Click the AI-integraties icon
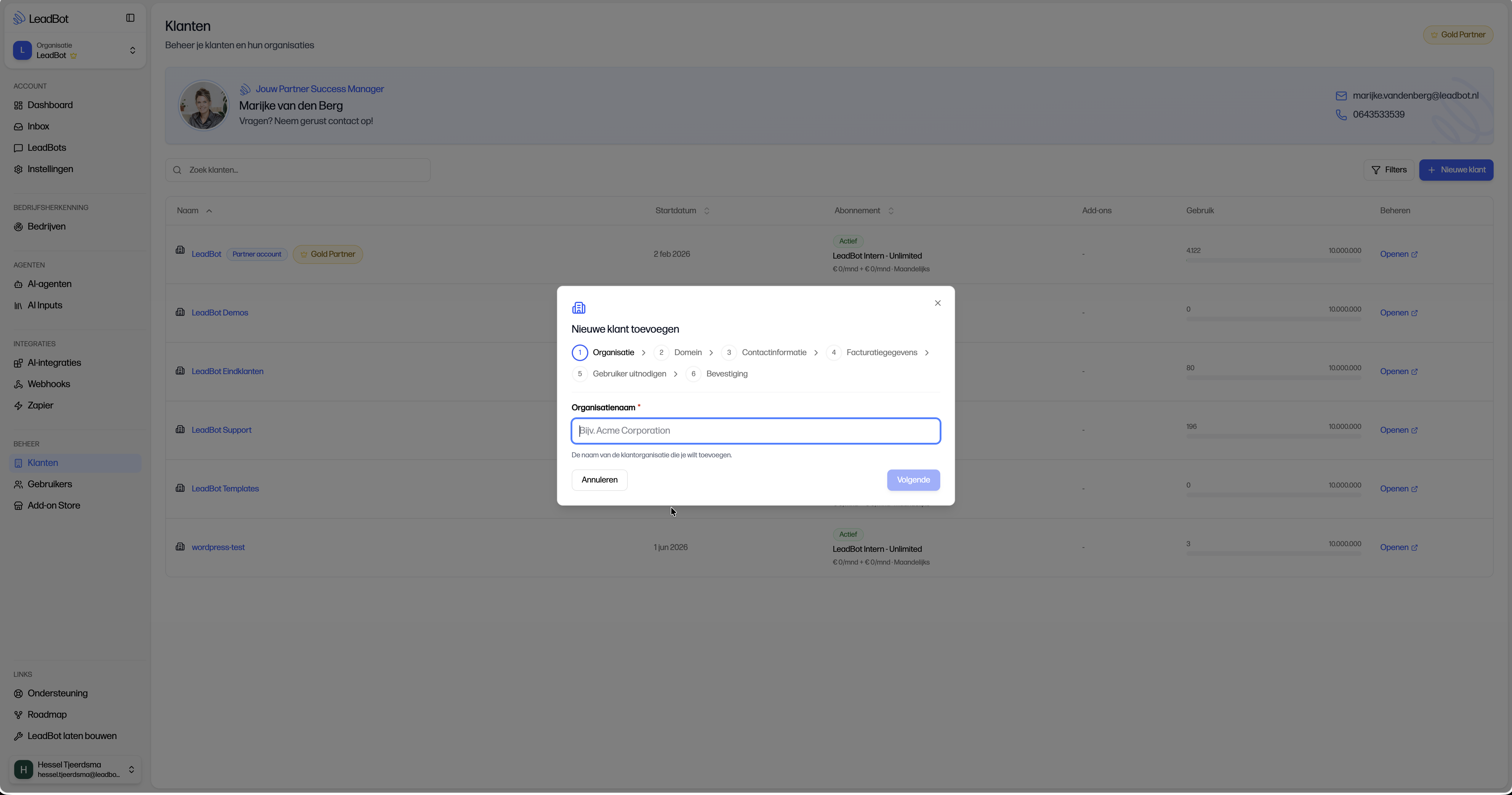The image size is (1512, 795). click(18, 363)
